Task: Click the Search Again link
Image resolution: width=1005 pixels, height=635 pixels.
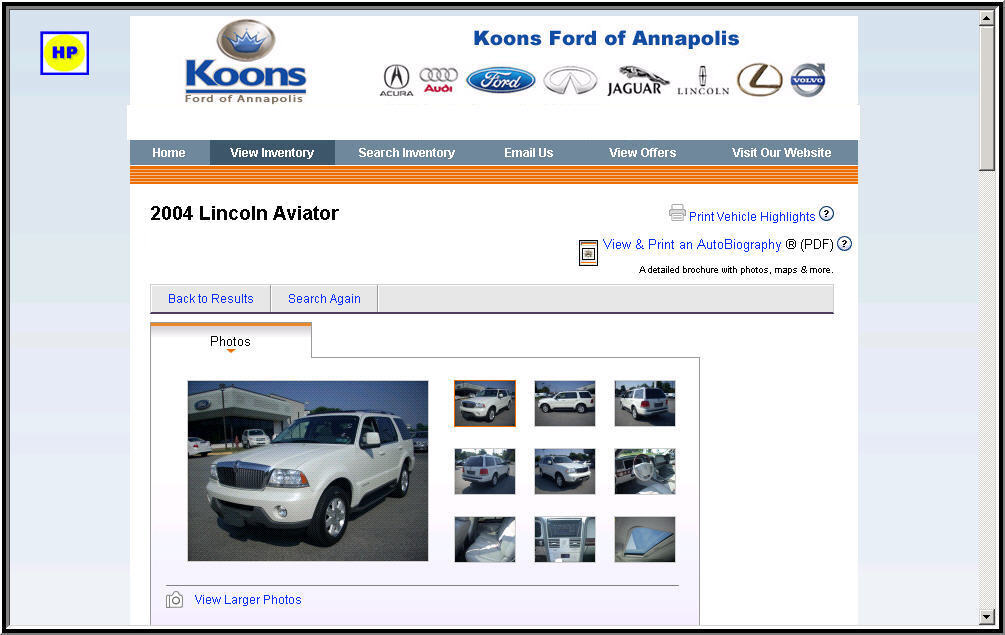Action: click(324, 299)
